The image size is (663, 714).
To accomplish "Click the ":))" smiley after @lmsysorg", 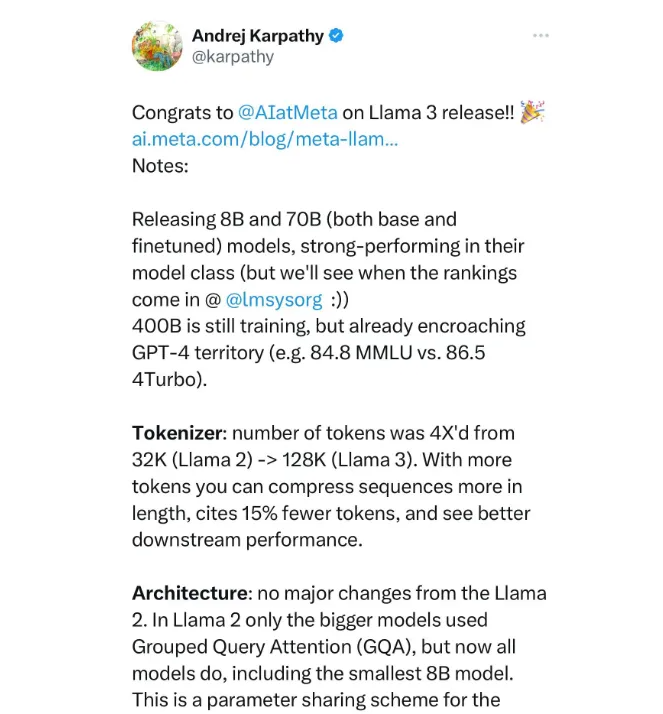I will [x=340, y=300].
